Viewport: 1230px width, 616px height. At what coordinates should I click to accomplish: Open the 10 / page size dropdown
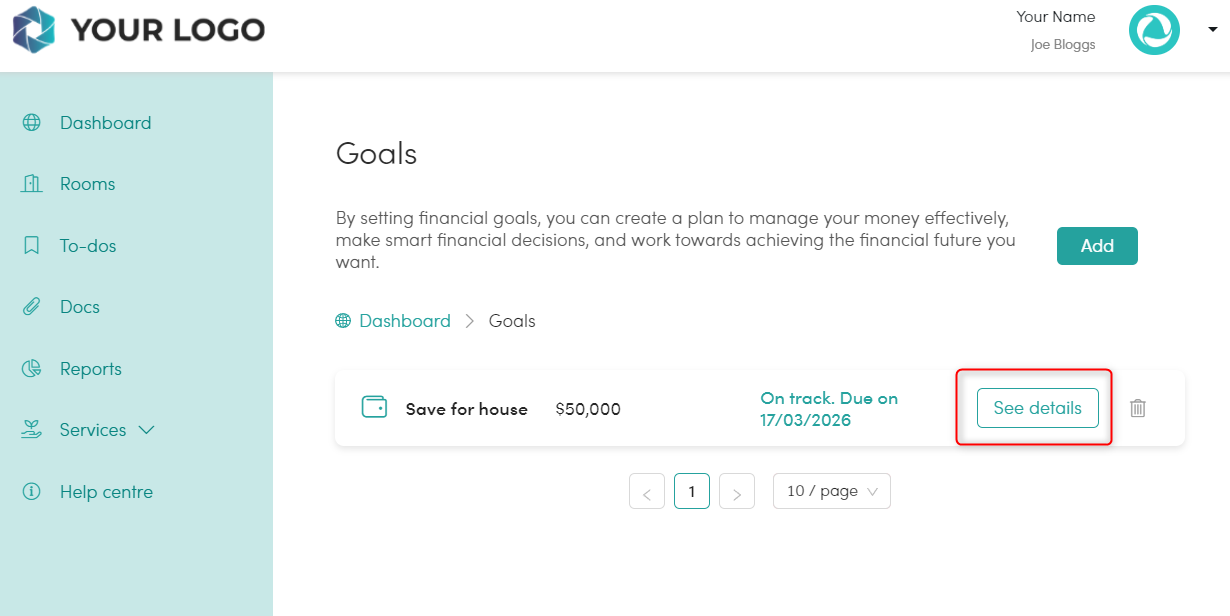click(832, 491)
